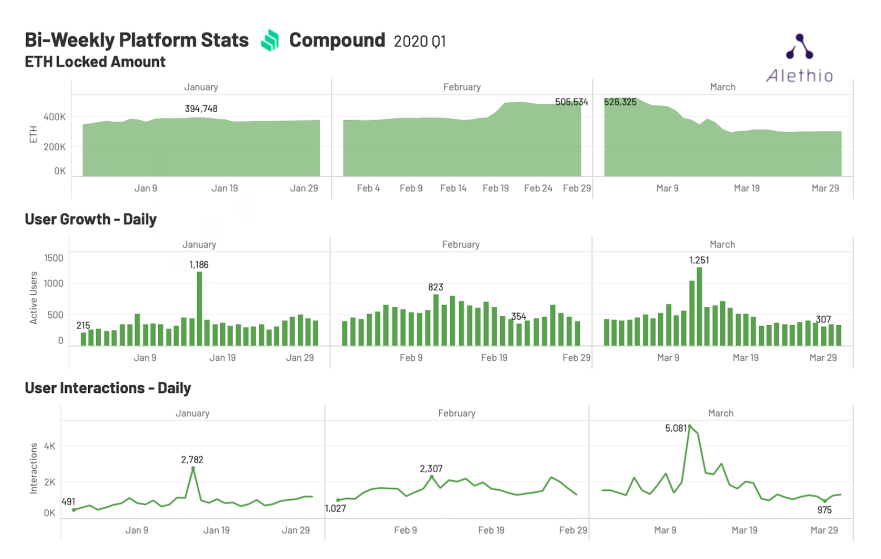Click the Feb 19 axis label on ETH chart
Screen dimensions: 881x559
coord(496,188)
